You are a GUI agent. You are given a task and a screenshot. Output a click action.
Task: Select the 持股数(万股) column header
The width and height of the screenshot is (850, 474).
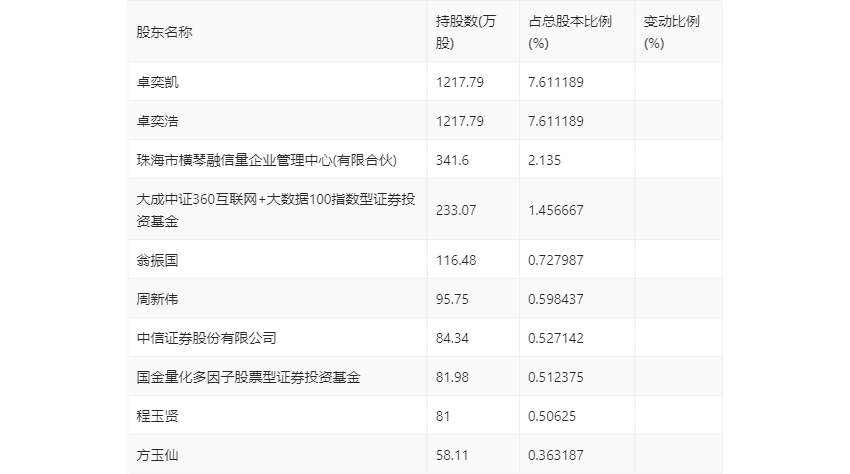coord(466,32)
